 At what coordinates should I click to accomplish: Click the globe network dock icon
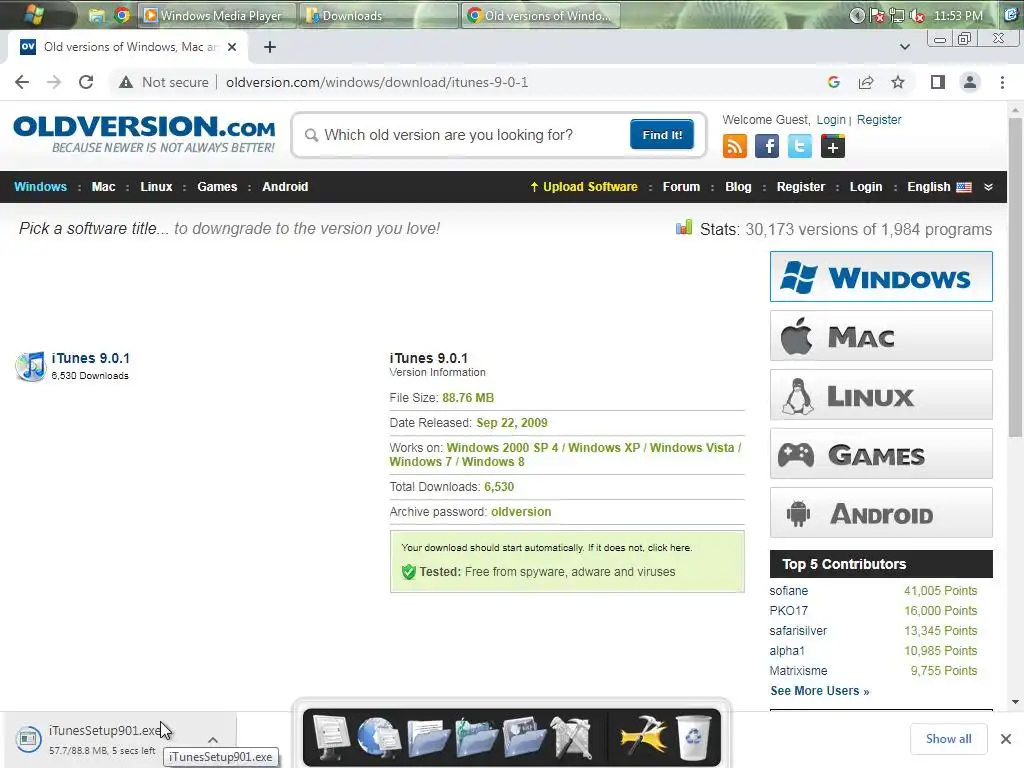[x=379, y=737]
